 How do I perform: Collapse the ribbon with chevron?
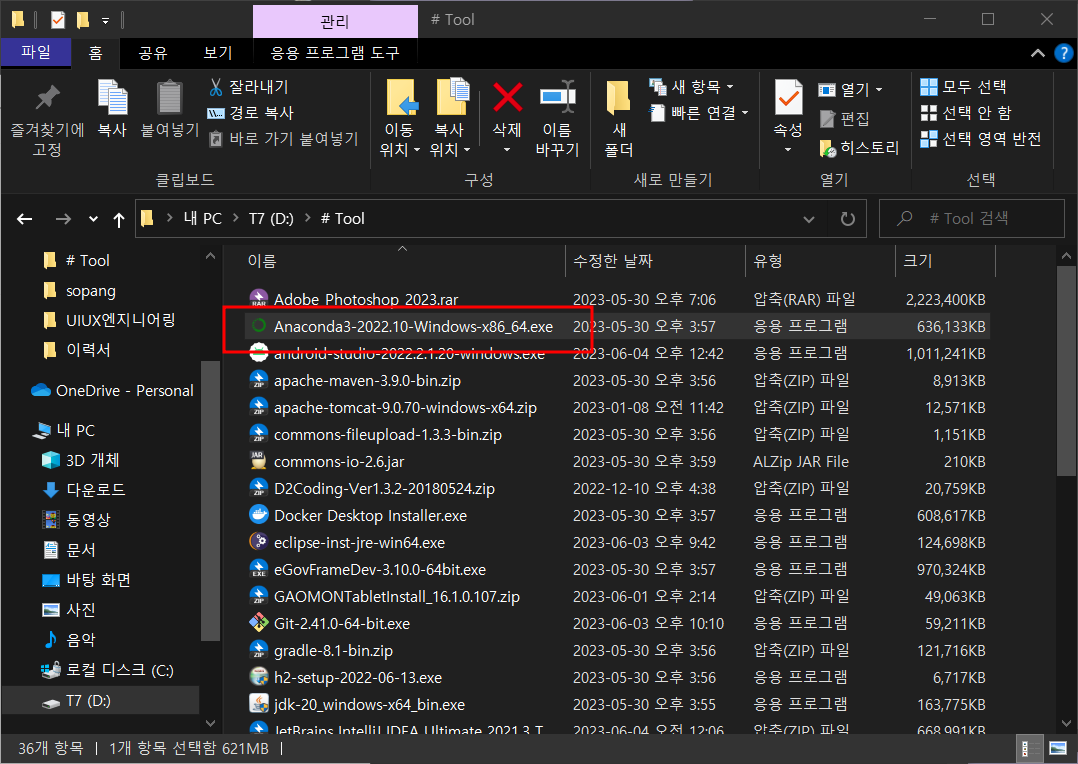[x=1037, y=53]
